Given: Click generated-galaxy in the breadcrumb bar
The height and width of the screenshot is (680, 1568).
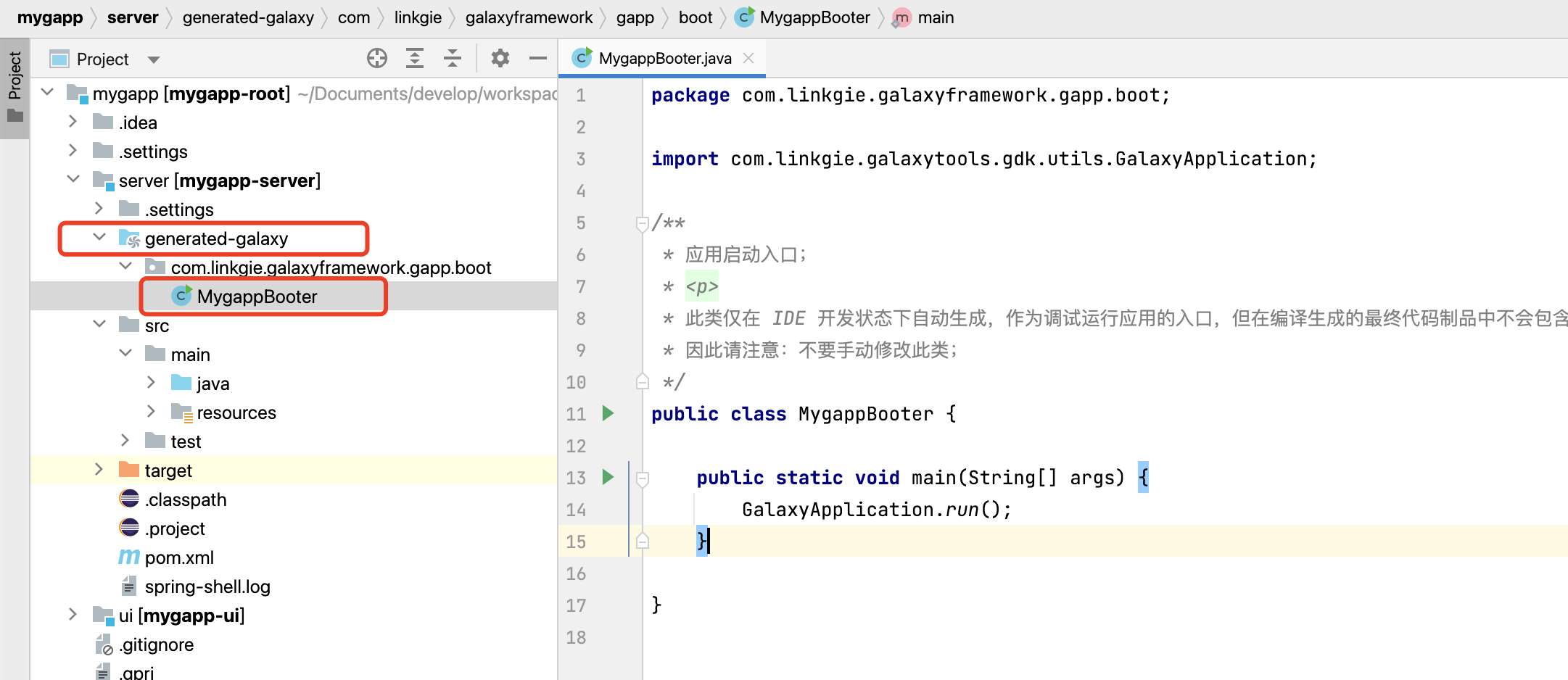Looking at the screenshot, I should (248, 17).
